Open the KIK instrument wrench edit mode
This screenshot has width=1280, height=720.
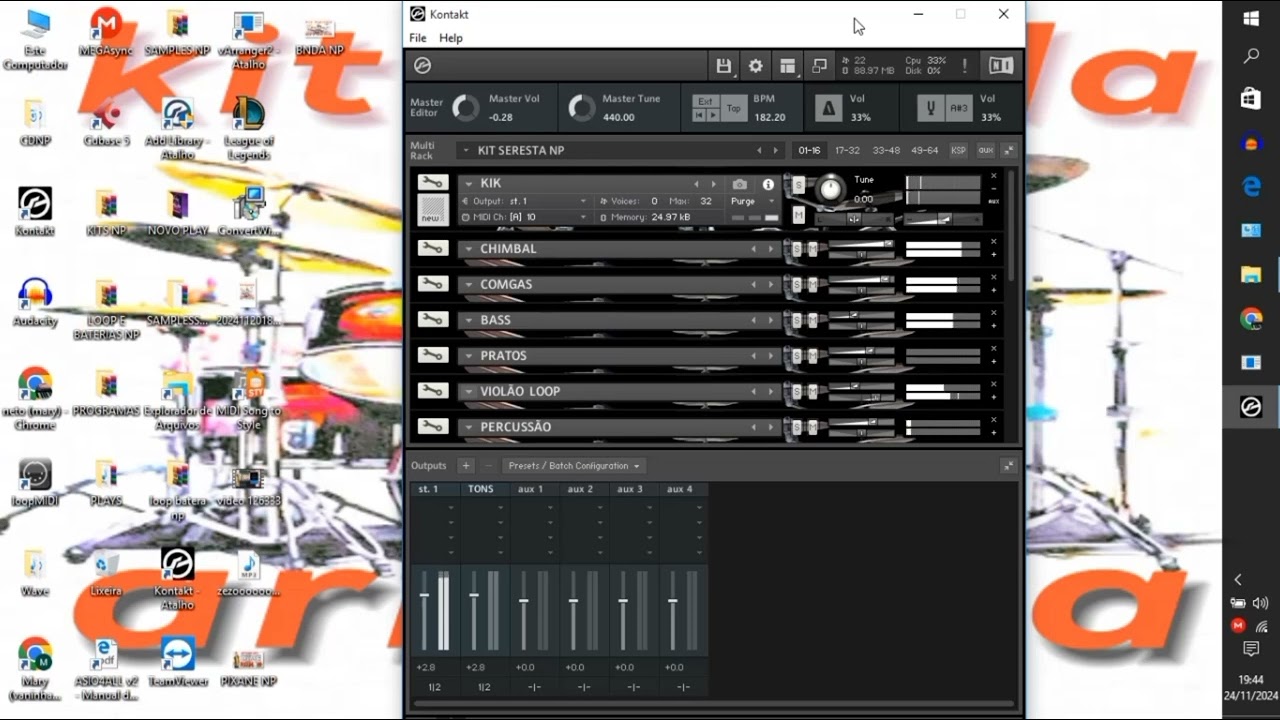(x=432, y=182)
